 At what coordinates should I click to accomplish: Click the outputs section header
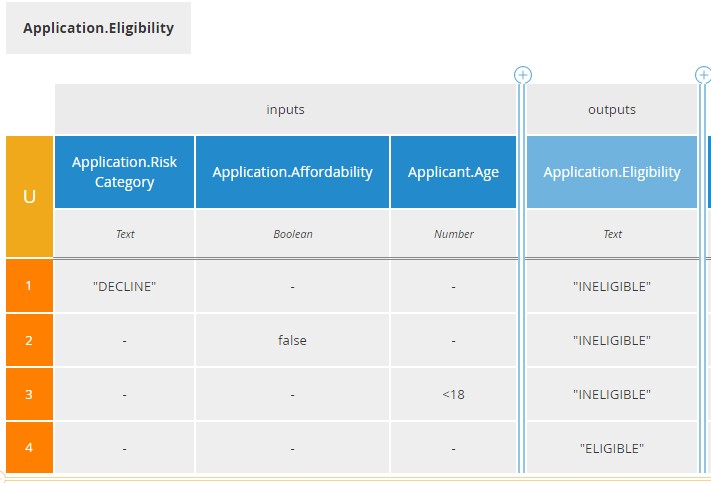coord(612,110)
